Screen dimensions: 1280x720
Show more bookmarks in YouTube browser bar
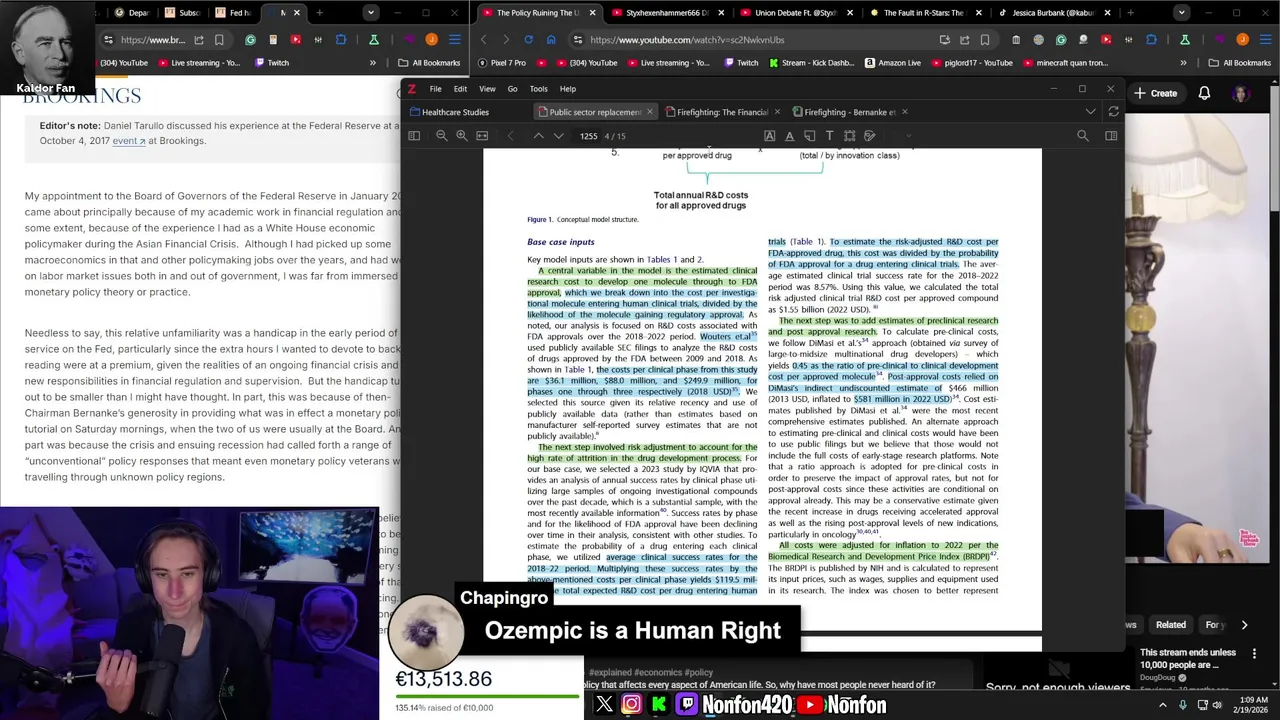(1183, 63)
